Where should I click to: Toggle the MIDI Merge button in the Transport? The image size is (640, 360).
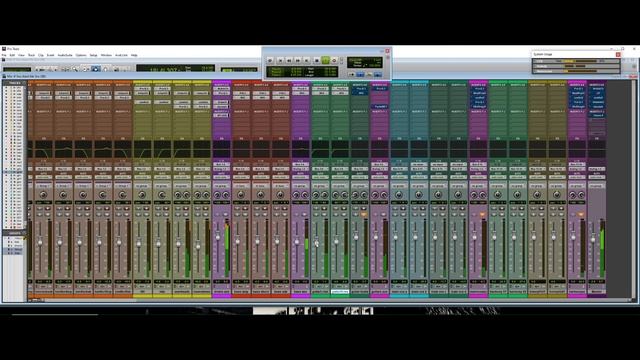(x=369, y=74)
